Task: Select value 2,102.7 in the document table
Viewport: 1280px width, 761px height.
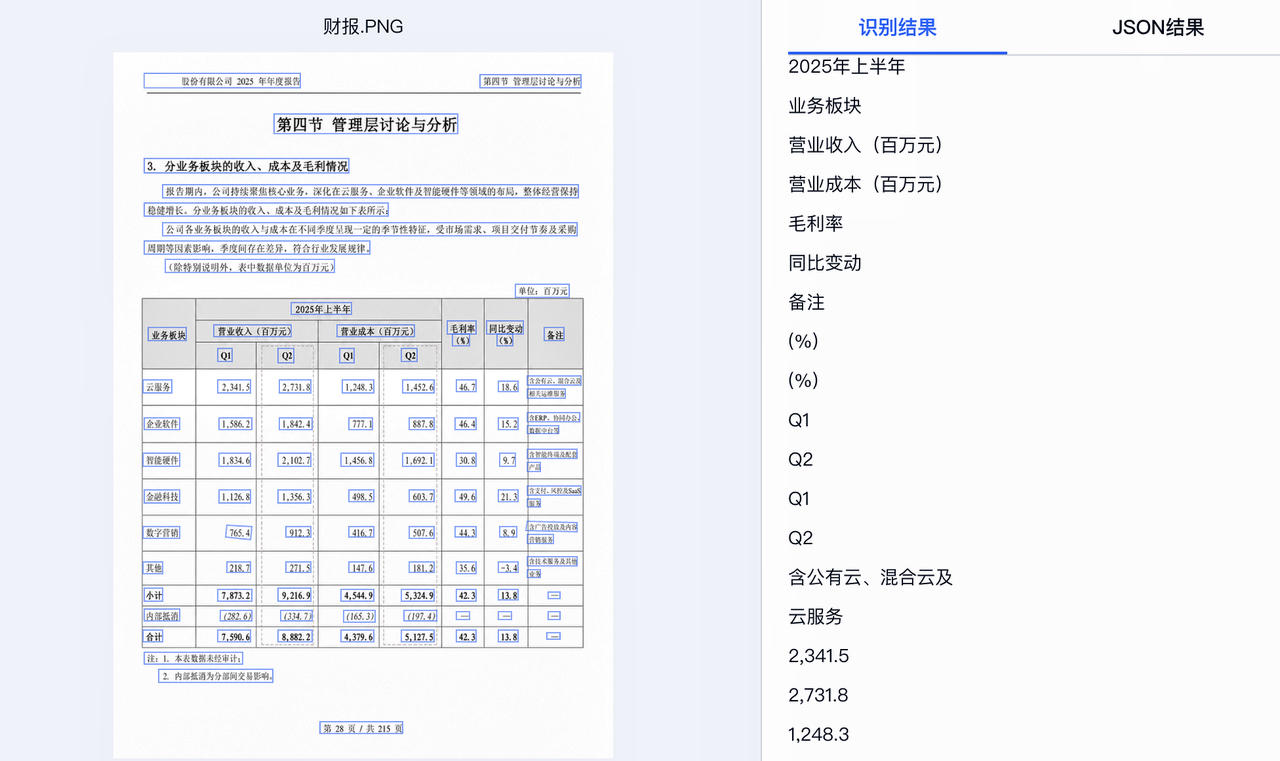Action: (296, 460)
